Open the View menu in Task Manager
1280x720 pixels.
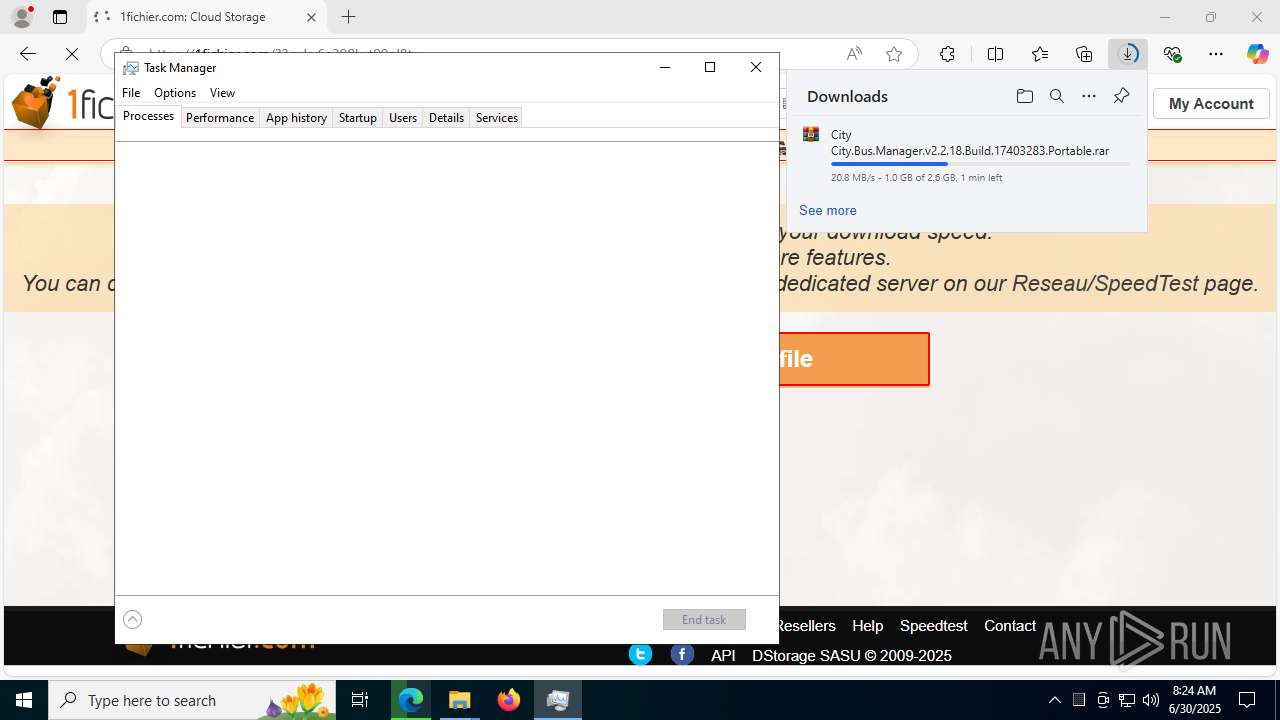coord(222,92)
